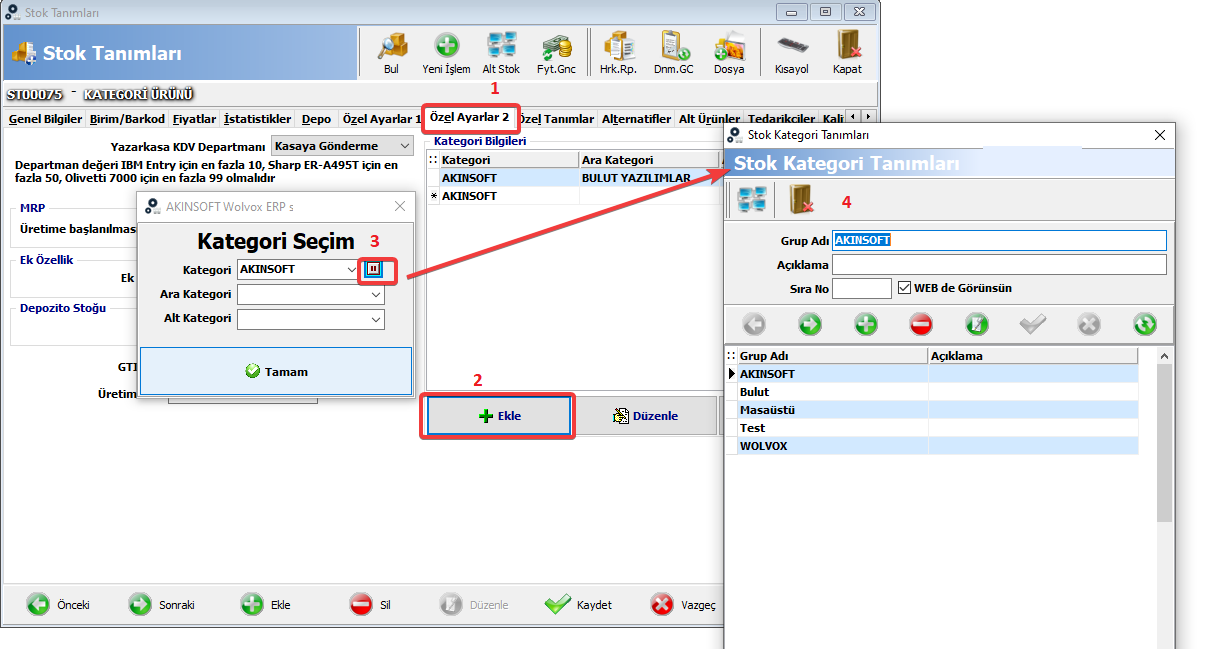The image size is (1207, 649).
Task: Expand the Kategori combo box
Action: (x=351, y=269)
